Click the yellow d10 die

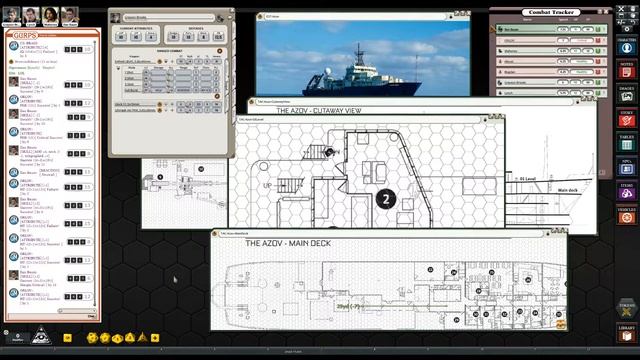coord(117,338)
